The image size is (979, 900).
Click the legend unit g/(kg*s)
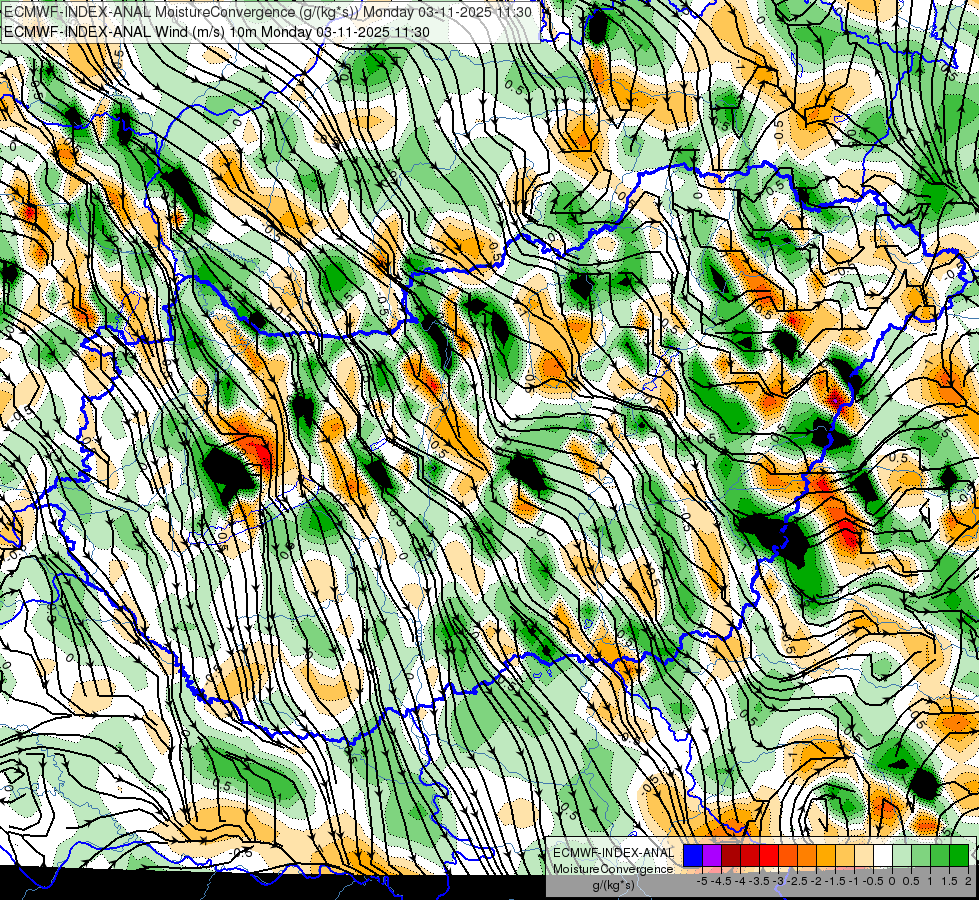tap(613, 886)
